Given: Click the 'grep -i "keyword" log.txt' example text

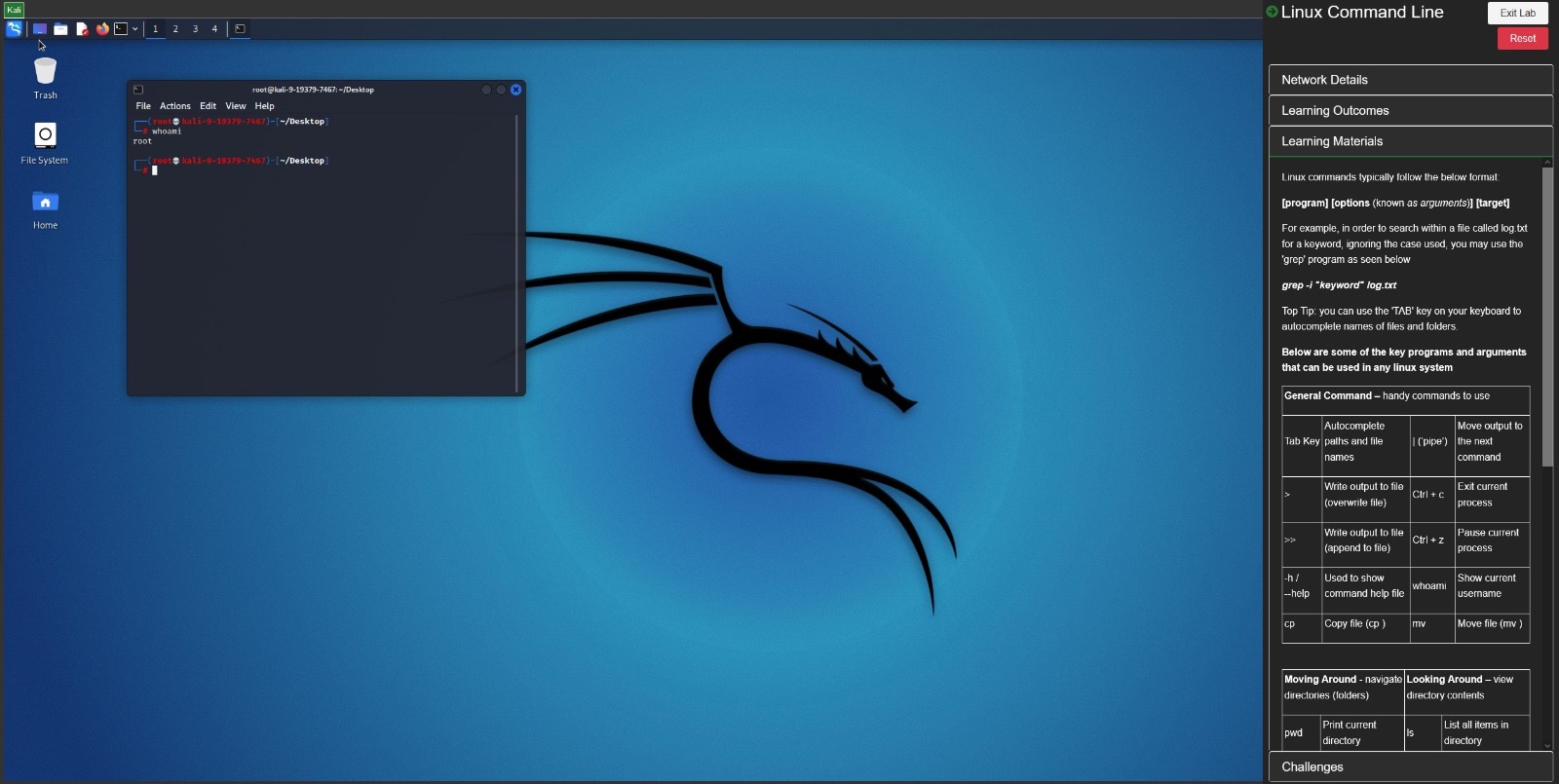Looking at the screenshot, I should coord(1338,285).
